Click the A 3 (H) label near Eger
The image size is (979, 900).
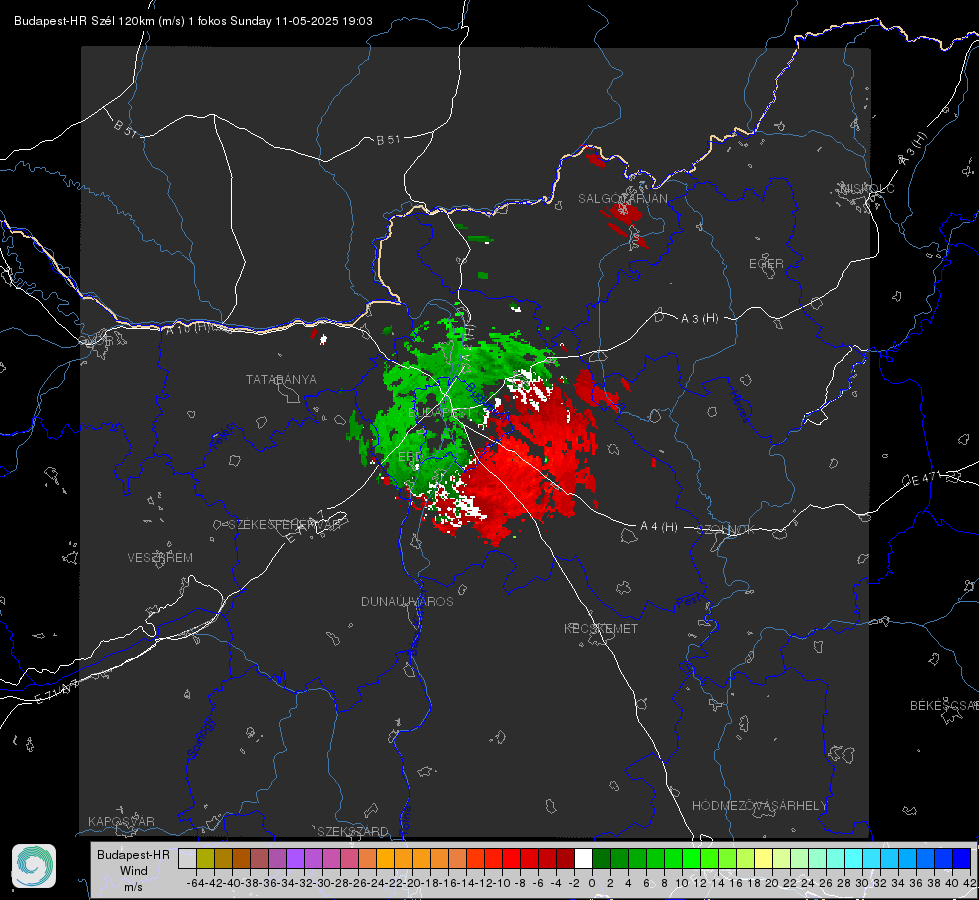pos(699,319)
